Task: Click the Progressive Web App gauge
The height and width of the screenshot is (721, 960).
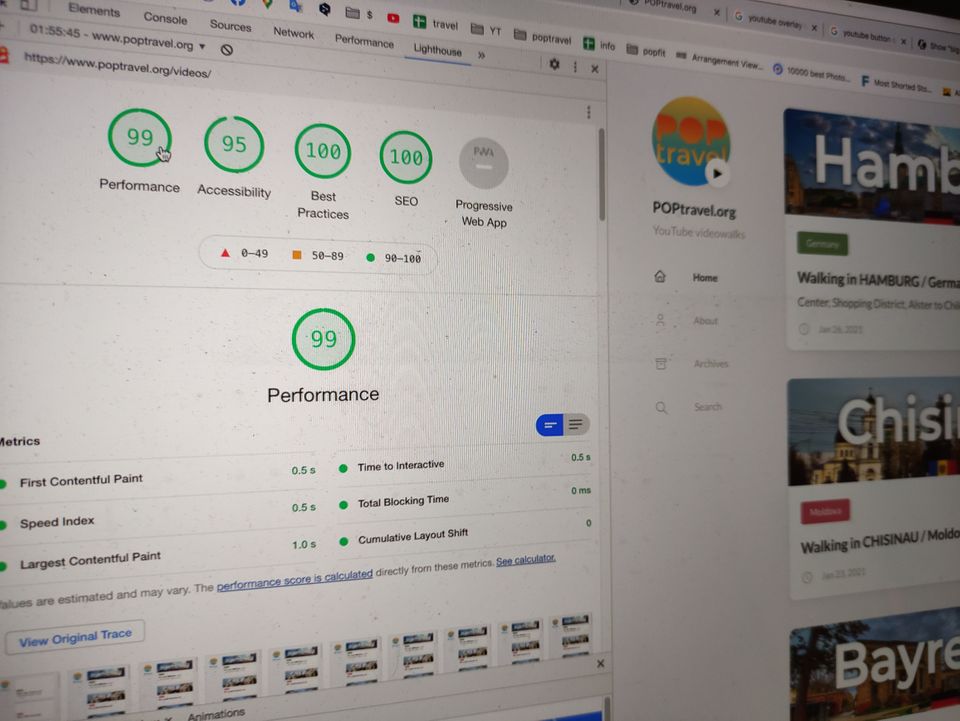Action: [484, 163]
